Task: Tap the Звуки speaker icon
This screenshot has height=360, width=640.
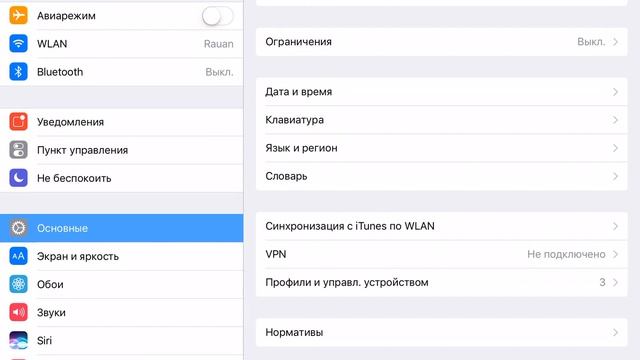Action: (18, 312)
